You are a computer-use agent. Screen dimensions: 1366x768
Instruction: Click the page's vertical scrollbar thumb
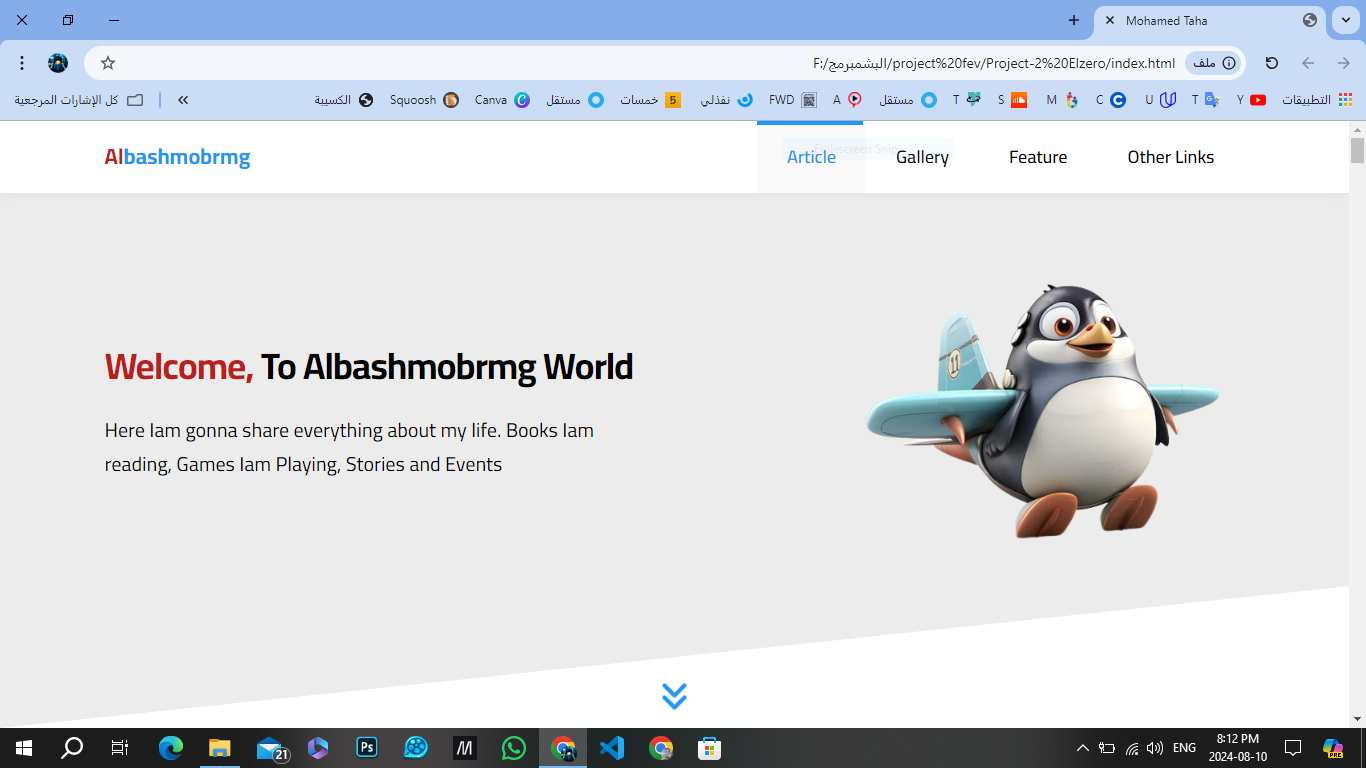coord(1357,150)
